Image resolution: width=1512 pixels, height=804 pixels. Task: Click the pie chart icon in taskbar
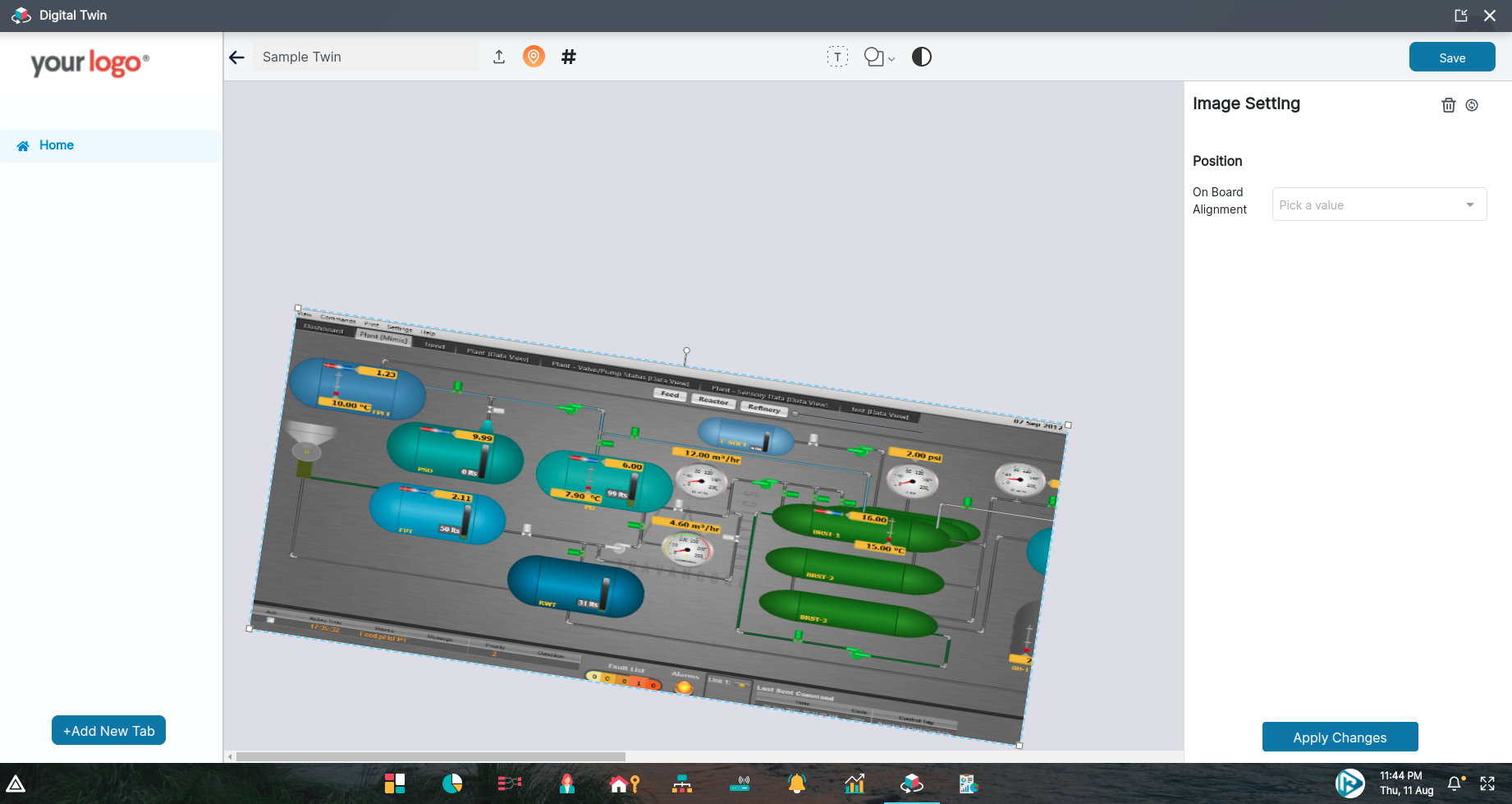coord(452,783)
